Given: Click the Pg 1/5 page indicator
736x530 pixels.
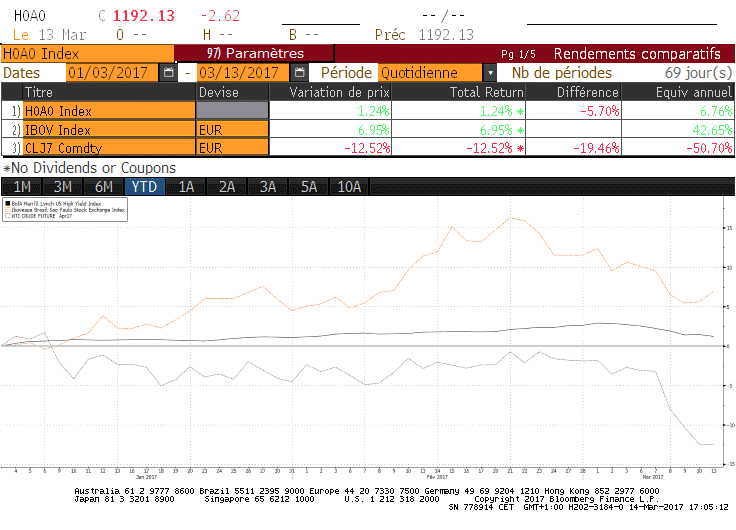Looking at the screenshot, I should click(518, 54).
